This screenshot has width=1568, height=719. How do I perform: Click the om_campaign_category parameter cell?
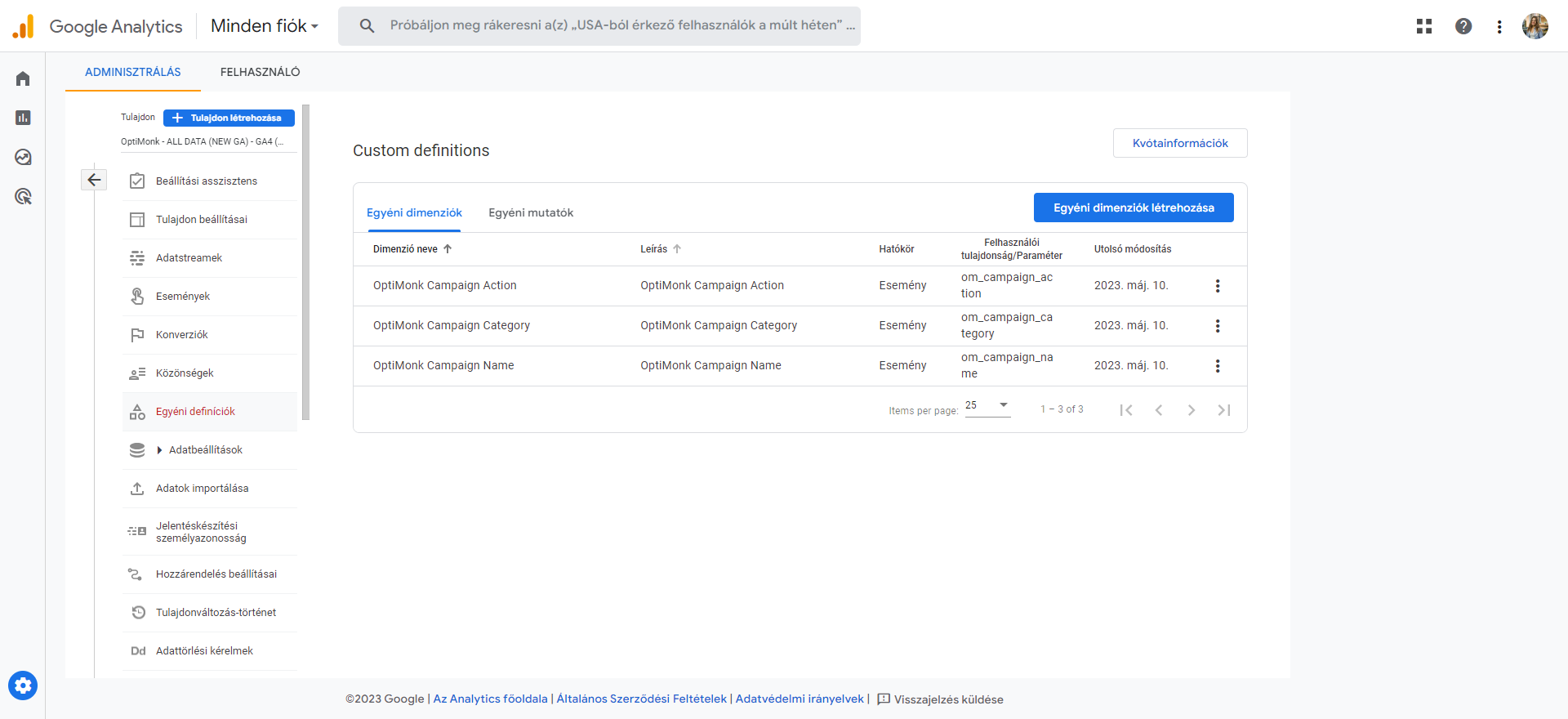tap(1007, 325)
